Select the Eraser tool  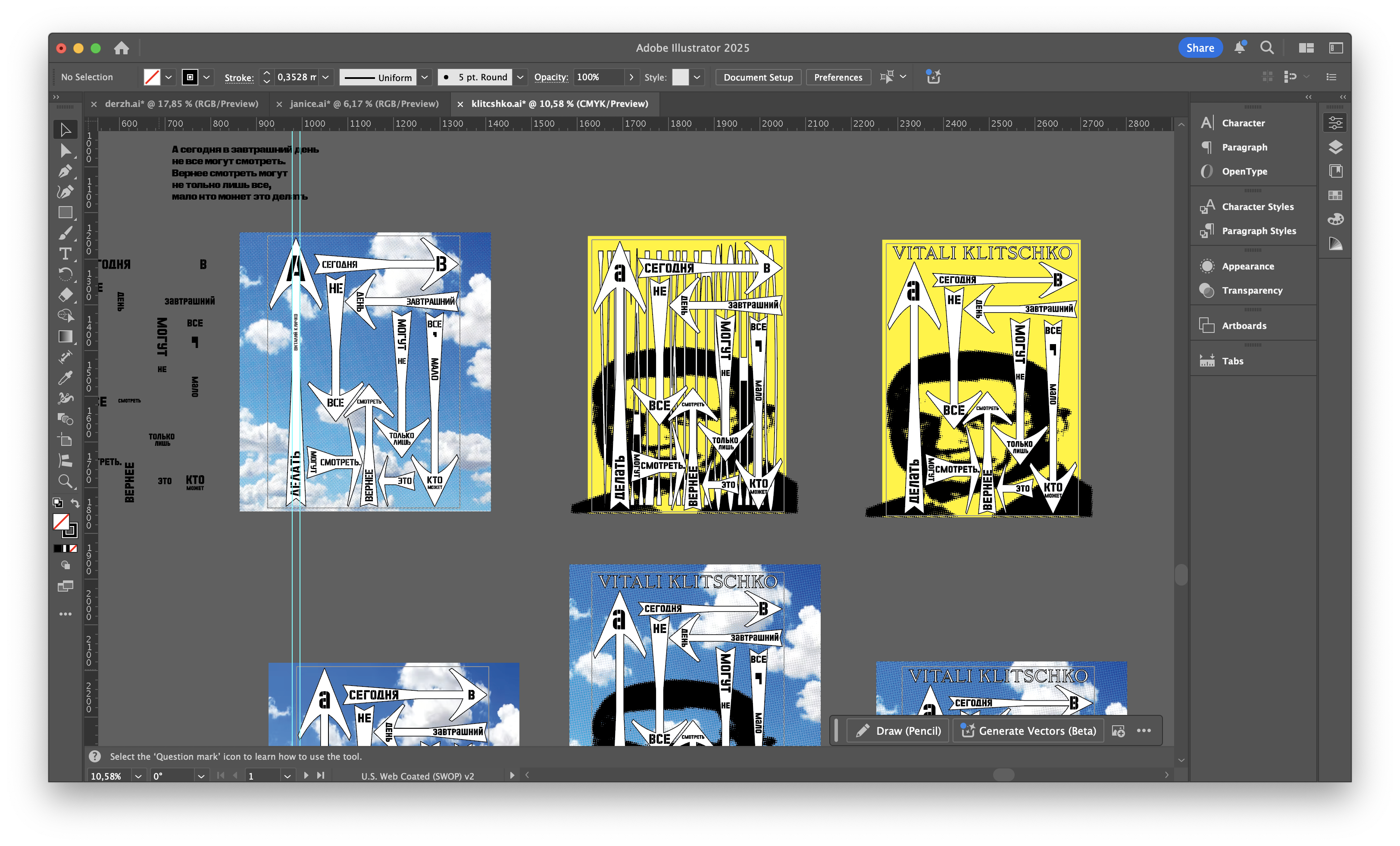66,295
